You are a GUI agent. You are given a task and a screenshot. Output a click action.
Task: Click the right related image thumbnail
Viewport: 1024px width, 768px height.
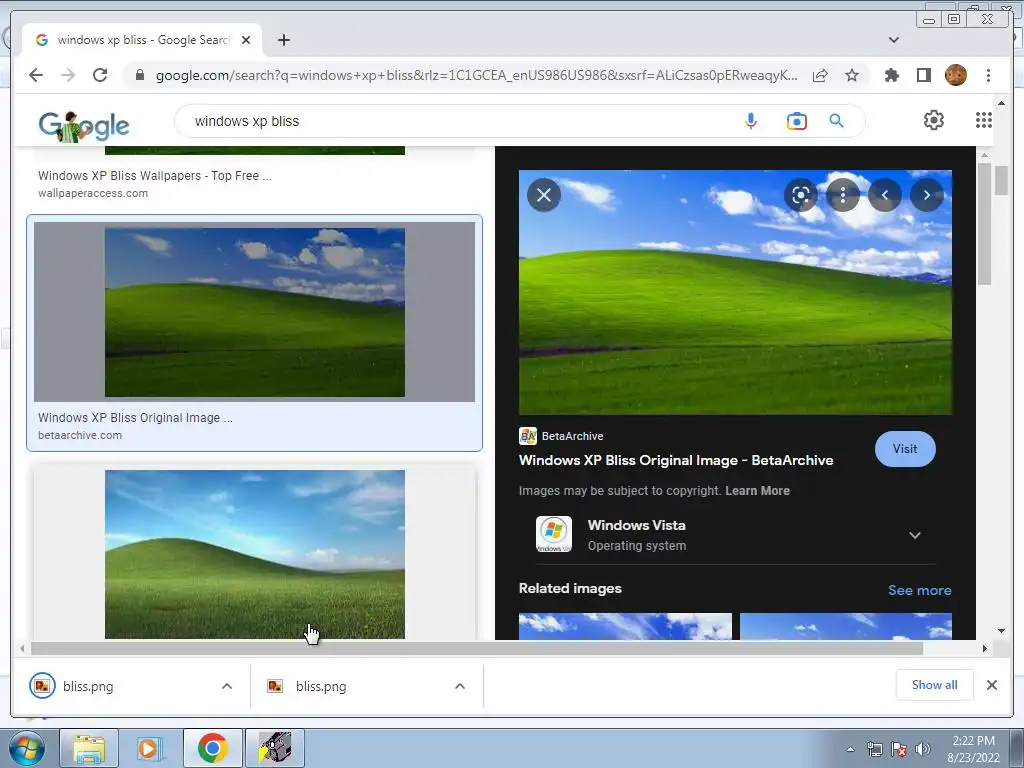click(x=846, y=626)
